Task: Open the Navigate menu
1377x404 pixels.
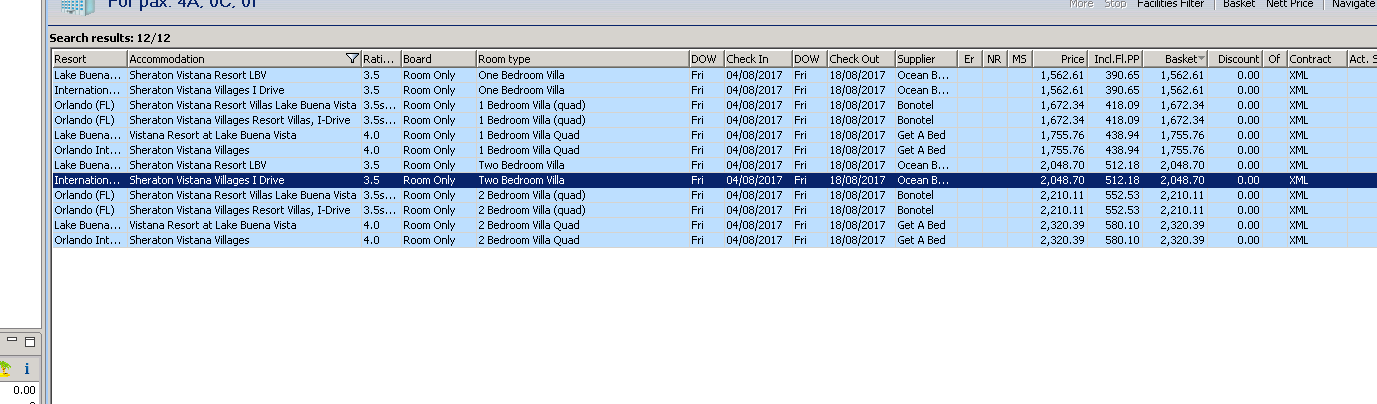Action: click(1353, 4)
